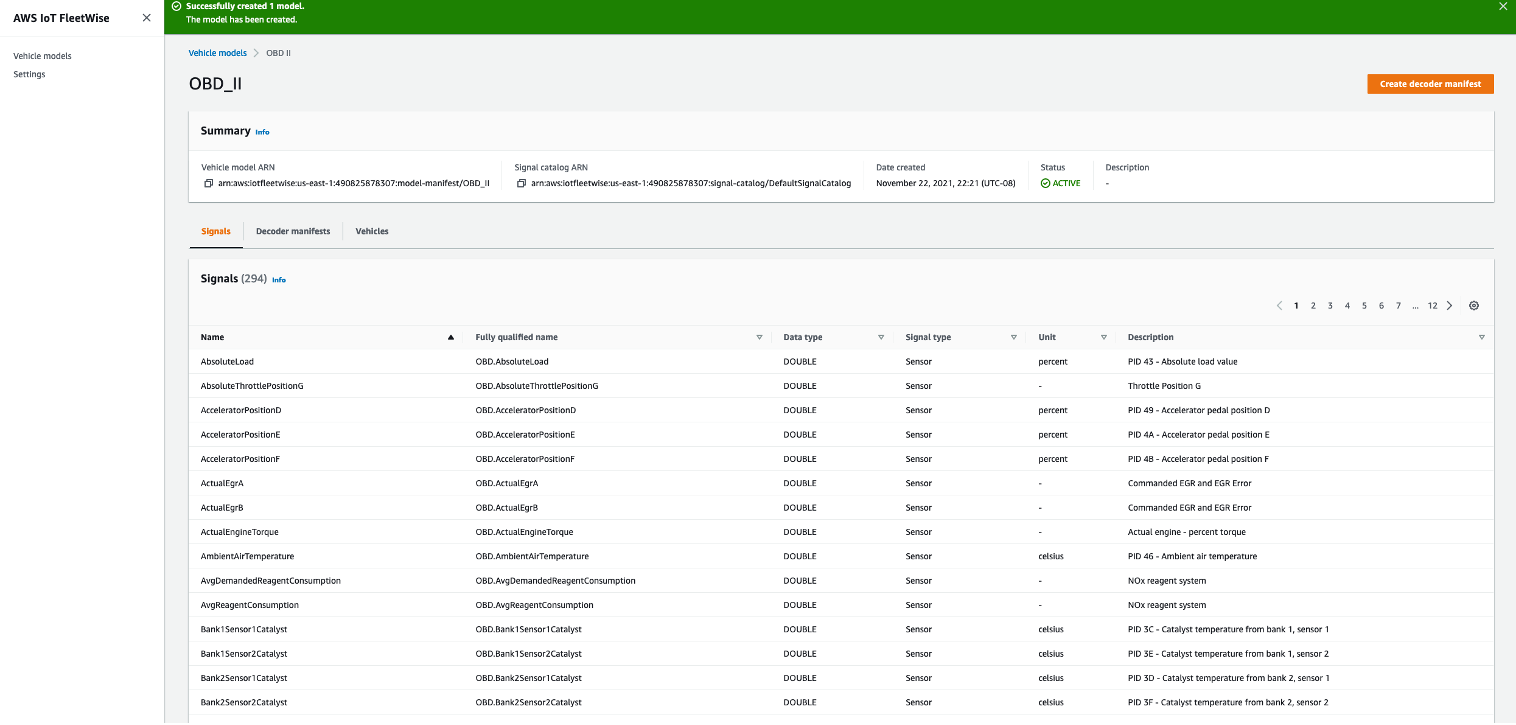This screenshot has height=725, width=1516.
Task: Select the AcceleratorPositionF name cell
Action: coord(240,459)
